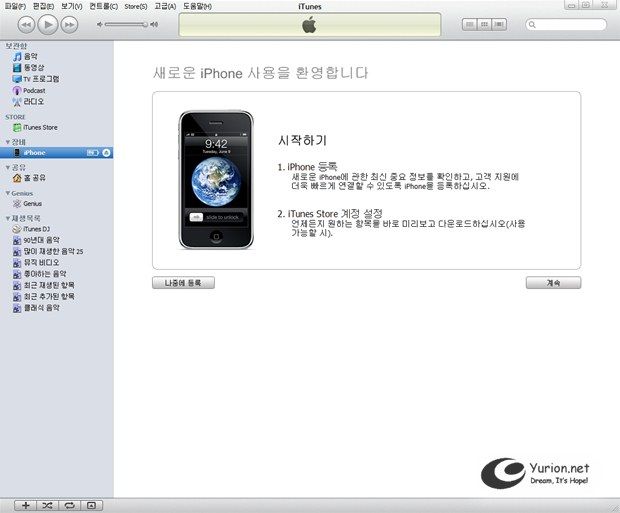Image resolution: width=620 pixels, height=513 pixels.
Task: Click the add playlist plus button
Action: 26,505
